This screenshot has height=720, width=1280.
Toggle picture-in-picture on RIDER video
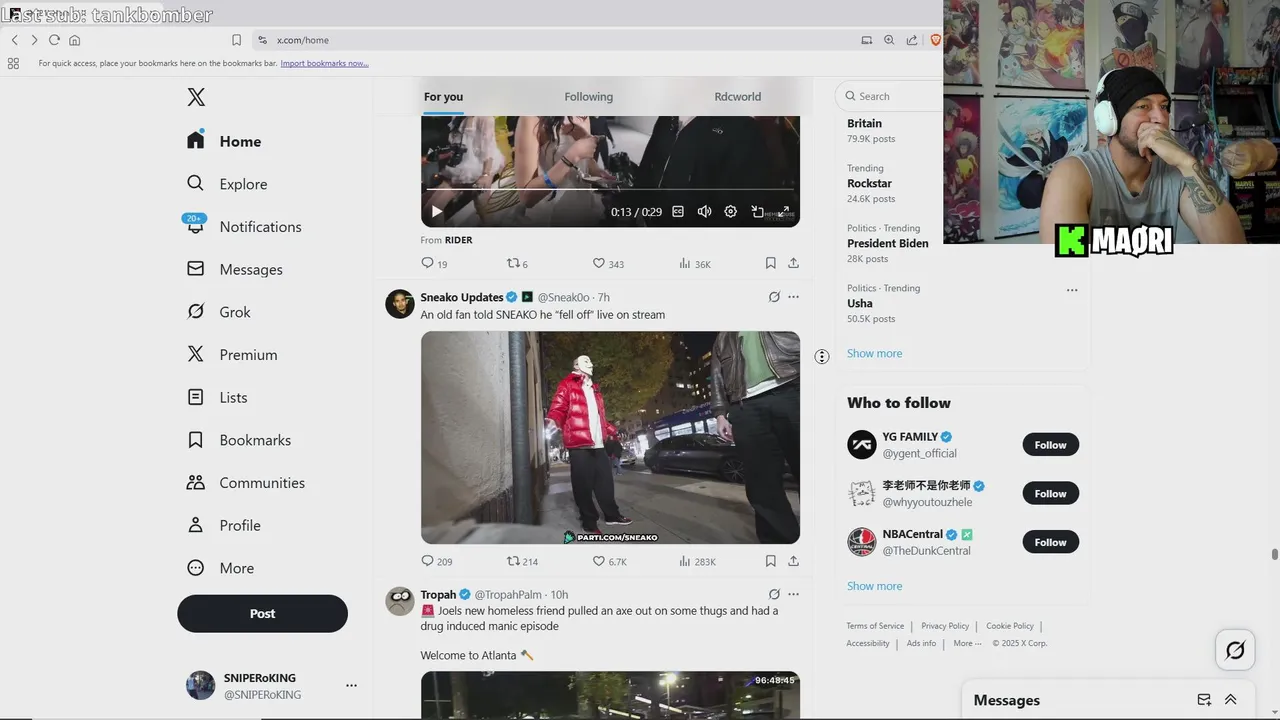coord(758,212)
